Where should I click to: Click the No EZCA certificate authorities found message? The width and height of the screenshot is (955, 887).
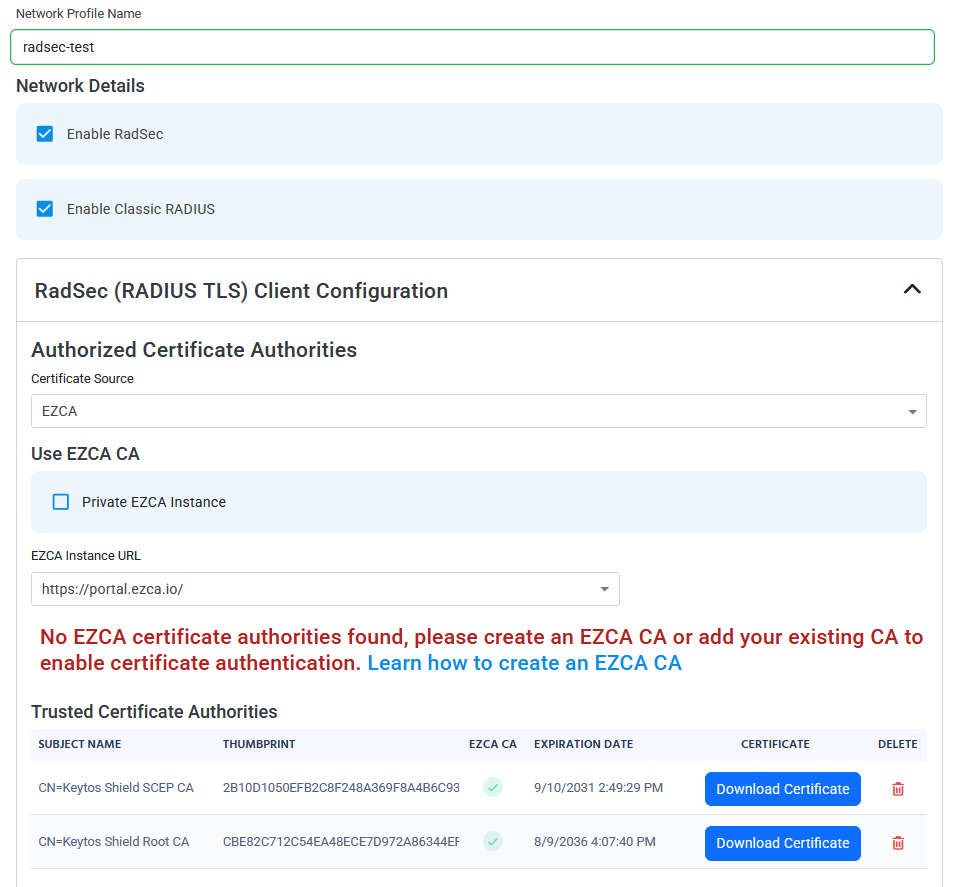point(481,649)
